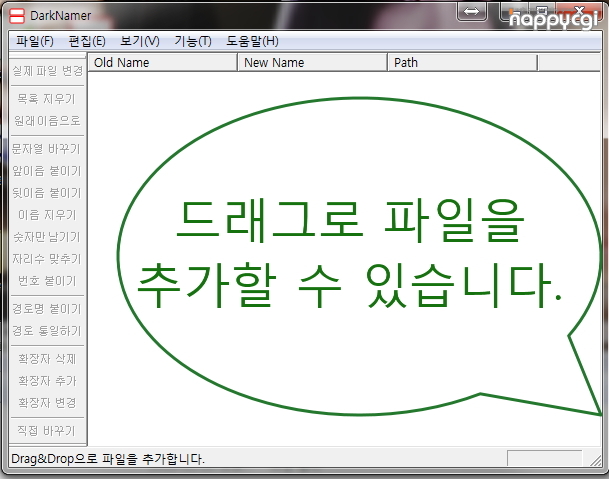Click the 문자열 바꾸기 button
Viewport: 609px width, 479px height.
pos(47,149)
